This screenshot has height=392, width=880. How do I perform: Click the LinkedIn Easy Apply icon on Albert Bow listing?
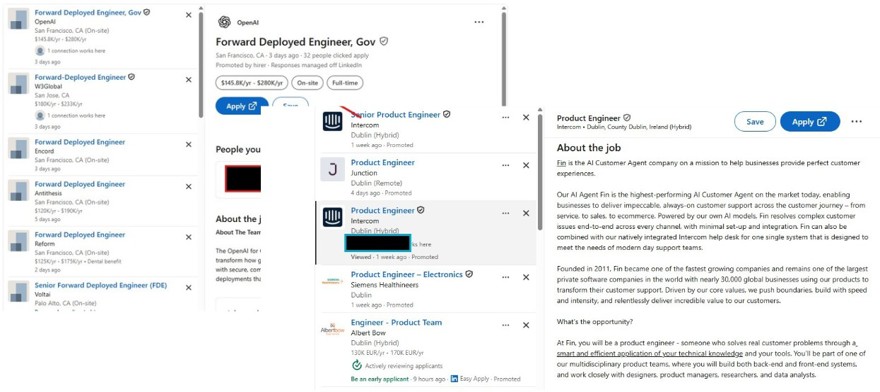[454, 379]
